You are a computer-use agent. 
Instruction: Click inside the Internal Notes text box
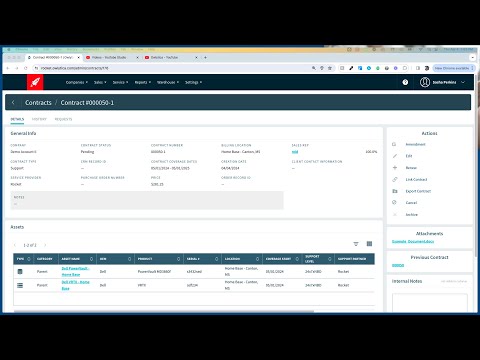coord(430,303)
